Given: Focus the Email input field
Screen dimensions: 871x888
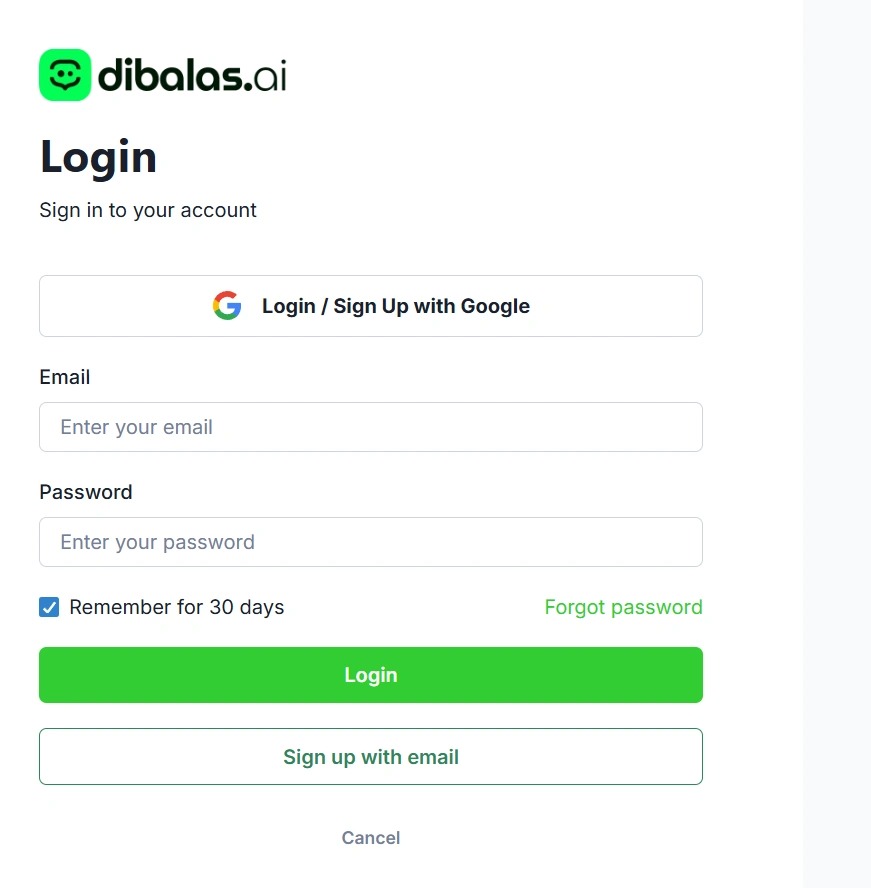Looking at the screenshot, I should [371, 427].
